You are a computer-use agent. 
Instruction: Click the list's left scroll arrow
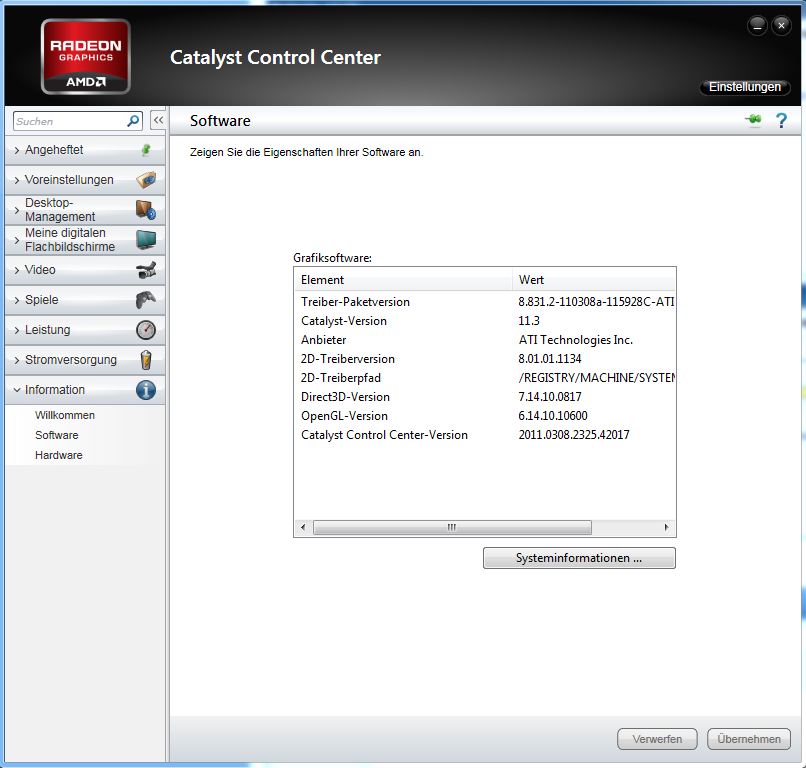(x=303, y=527)
